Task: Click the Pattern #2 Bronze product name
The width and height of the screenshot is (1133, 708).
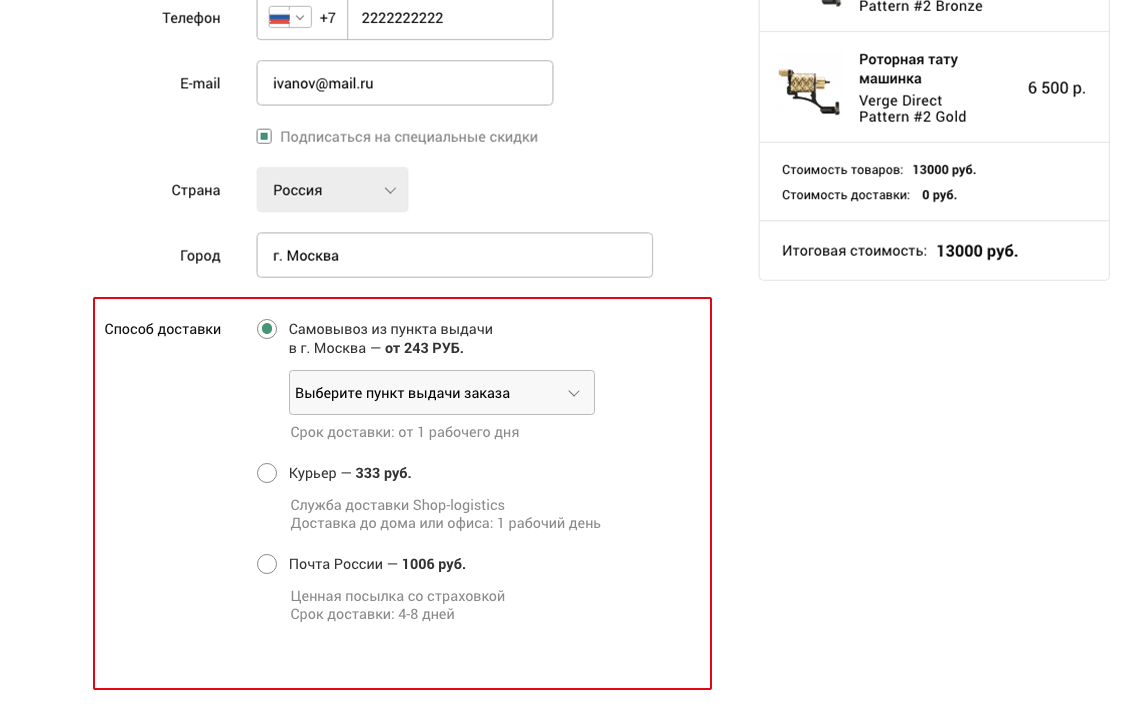Action: pyautogui.click(x=920, y=7)
